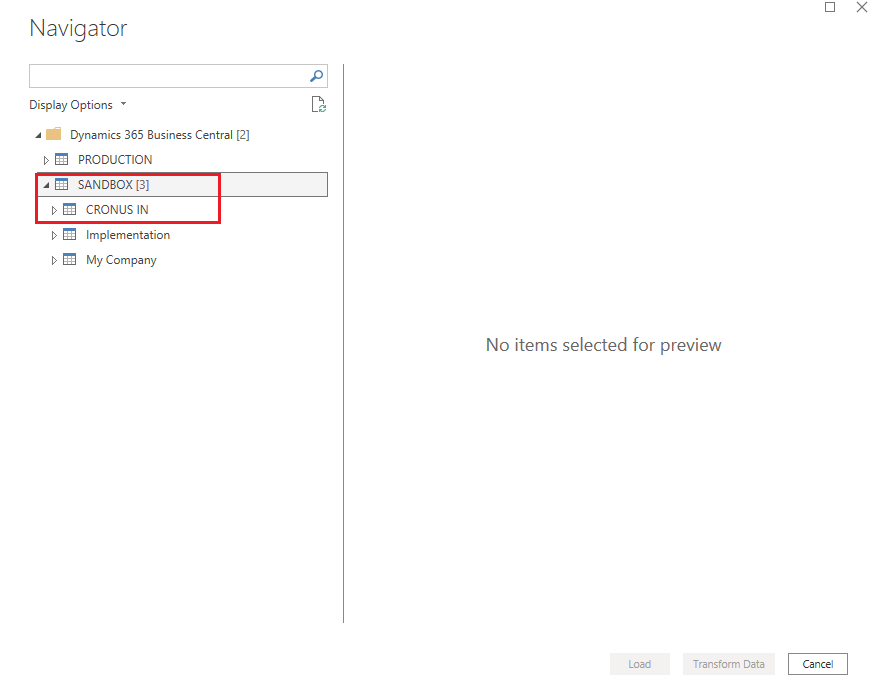This screenshot has height=691, width=875.
Task: Click the Cancel button
Action: pos(818,664)
